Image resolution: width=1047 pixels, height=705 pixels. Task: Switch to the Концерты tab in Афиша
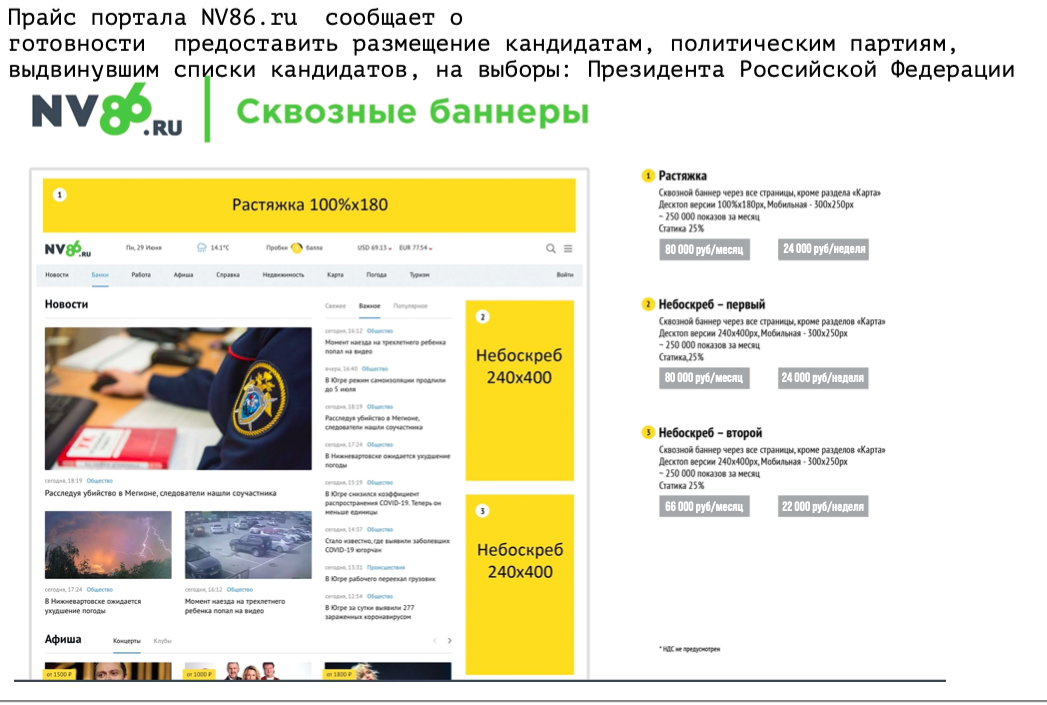(x=127, y=641)
